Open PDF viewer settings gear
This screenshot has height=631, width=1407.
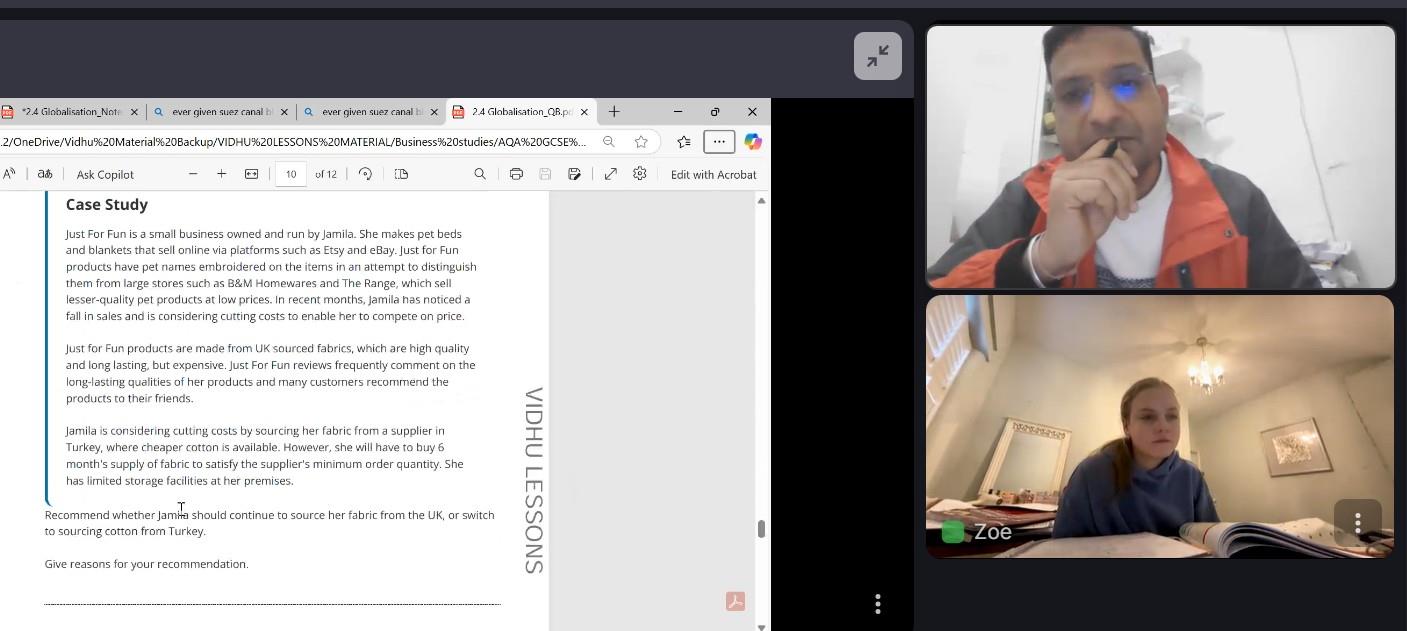pos(640,174)
